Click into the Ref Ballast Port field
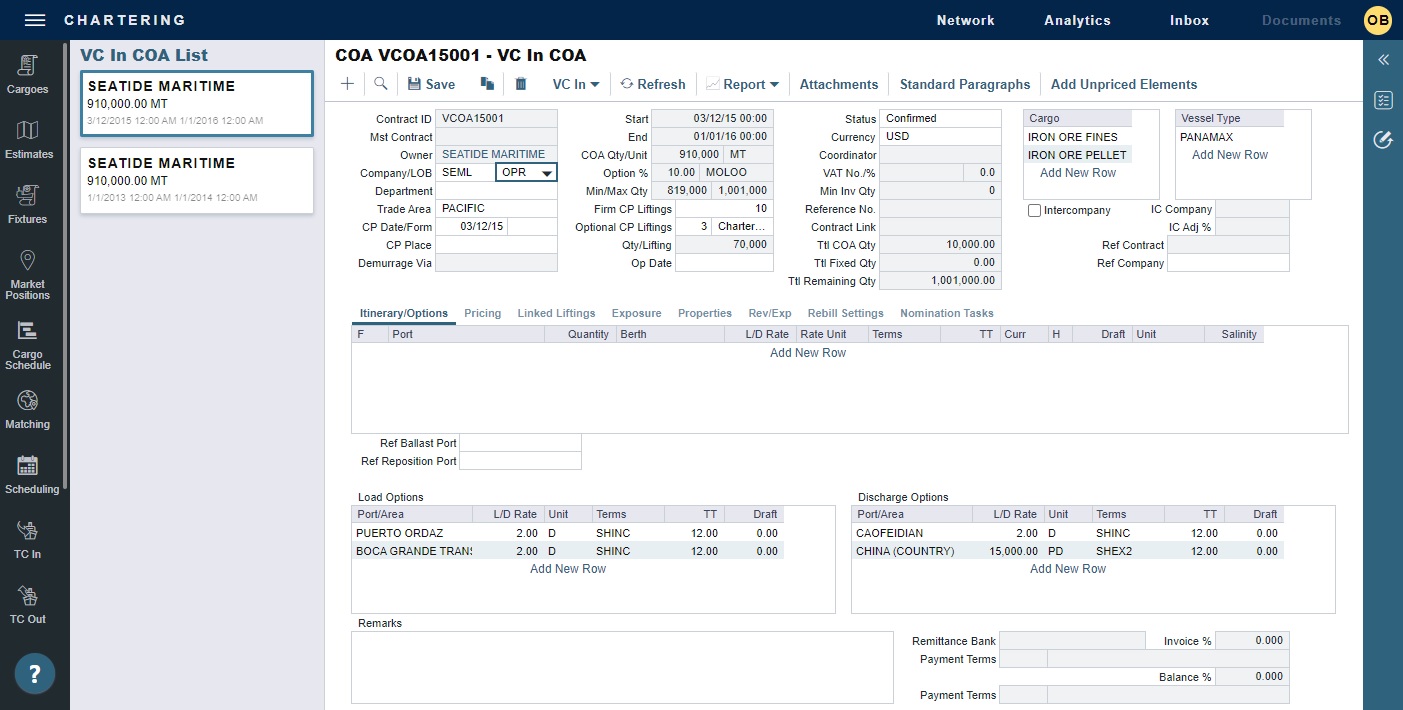Screen dimensions: 1403x710 pyautogui.click(x=520, y=443)
